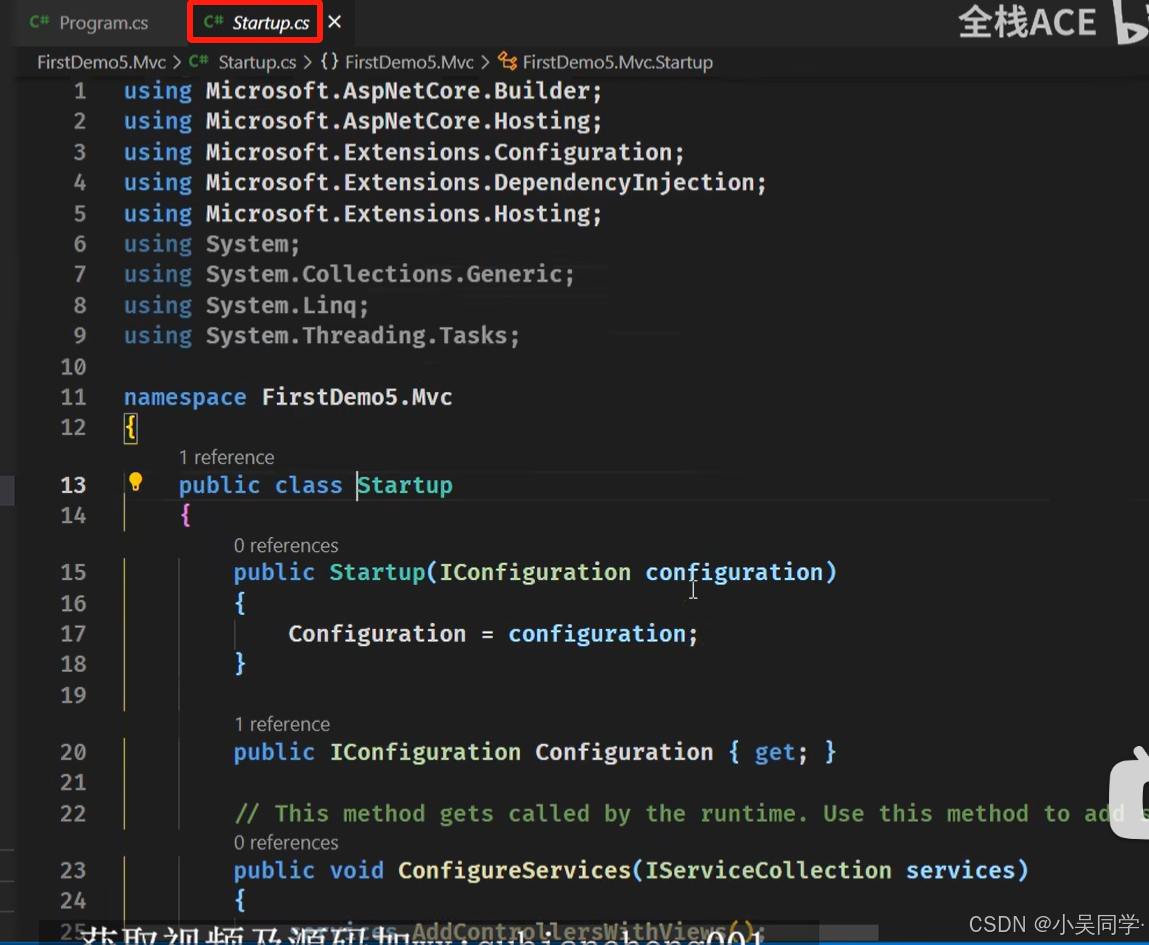Open the '1 reference' code lens above Startup class
Screen dimensions: 1149x945
[226, 457]
